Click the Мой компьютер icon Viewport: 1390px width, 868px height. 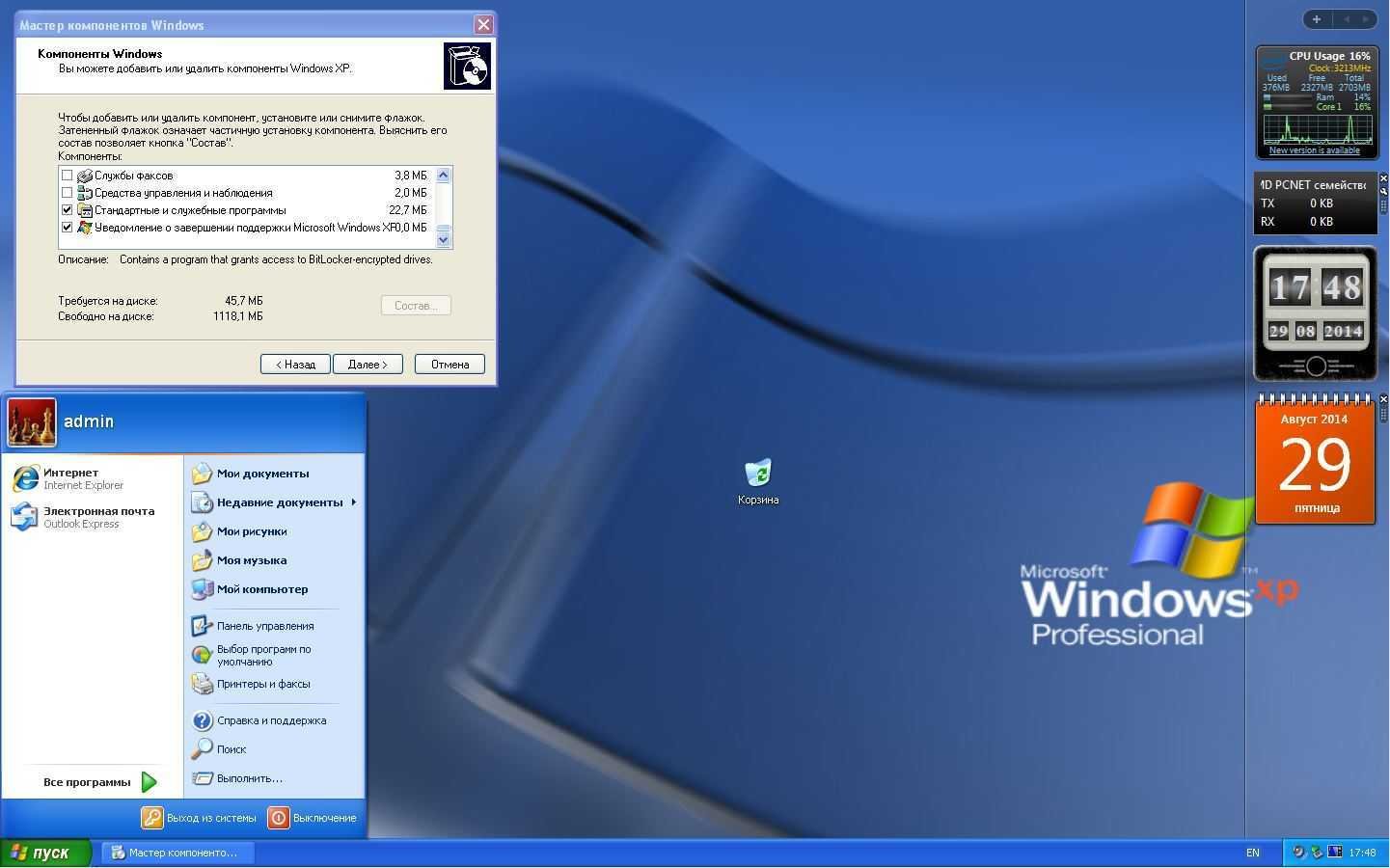click(x=202, y=589)
